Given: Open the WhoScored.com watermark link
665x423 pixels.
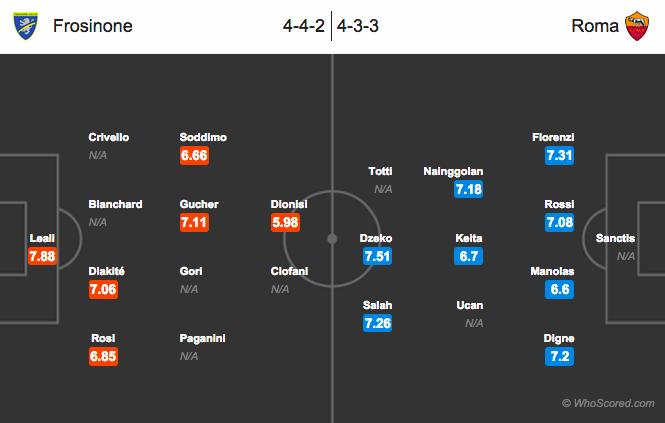Looking at the screenshot, I should click(608, 403).
